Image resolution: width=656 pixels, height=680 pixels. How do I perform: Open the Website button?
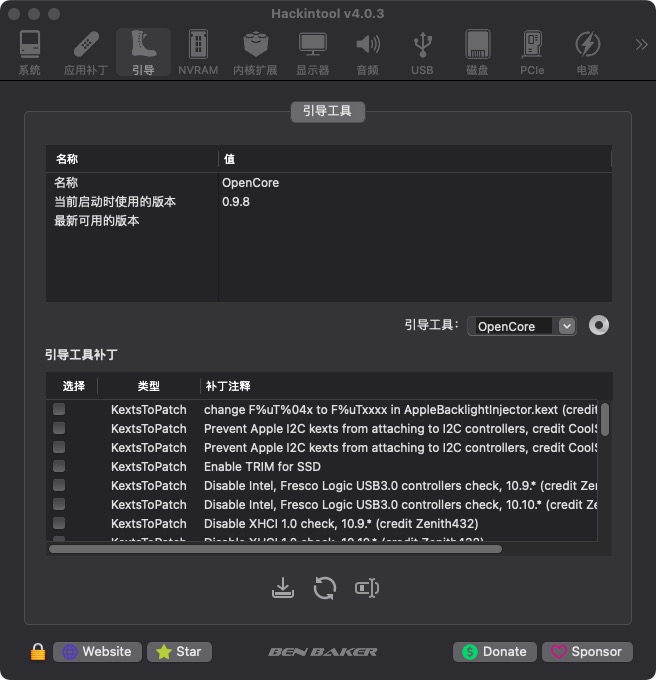click(x=97, y=651)
